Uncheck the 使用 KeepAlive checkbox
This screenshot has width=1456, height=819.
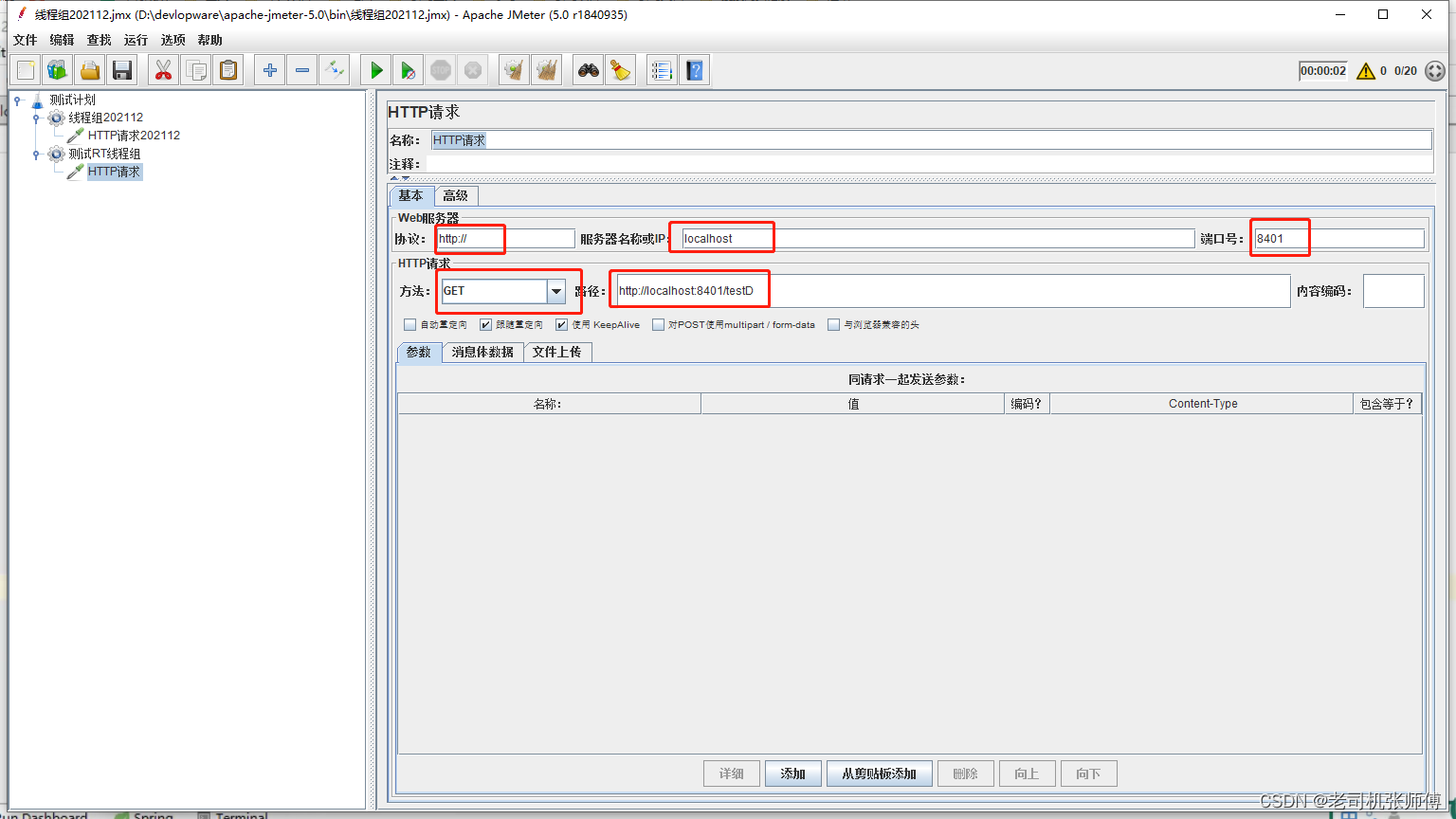(561, 324)
